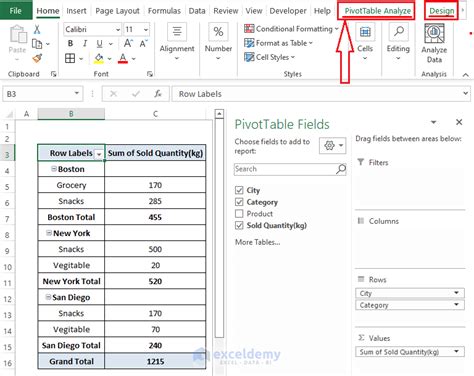The height and width of the screenshot is (376, 474).
Task: Open the Conditional Formatting button
Action: pos(291,29)
